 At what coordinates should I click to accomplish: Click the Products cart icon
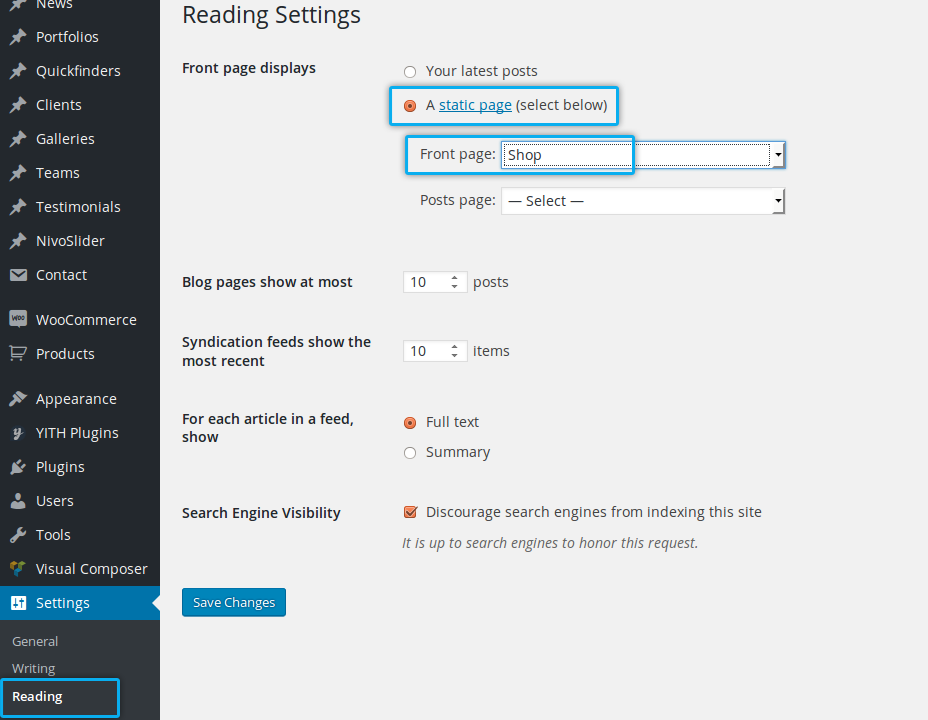click(18, 353)
